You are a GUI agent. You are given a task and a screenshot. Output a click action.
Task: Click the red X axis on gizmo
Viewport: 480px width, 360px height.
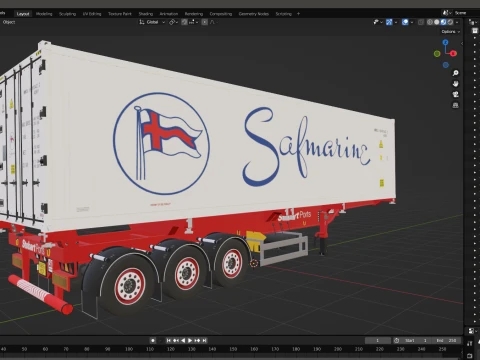coord(453,53)
